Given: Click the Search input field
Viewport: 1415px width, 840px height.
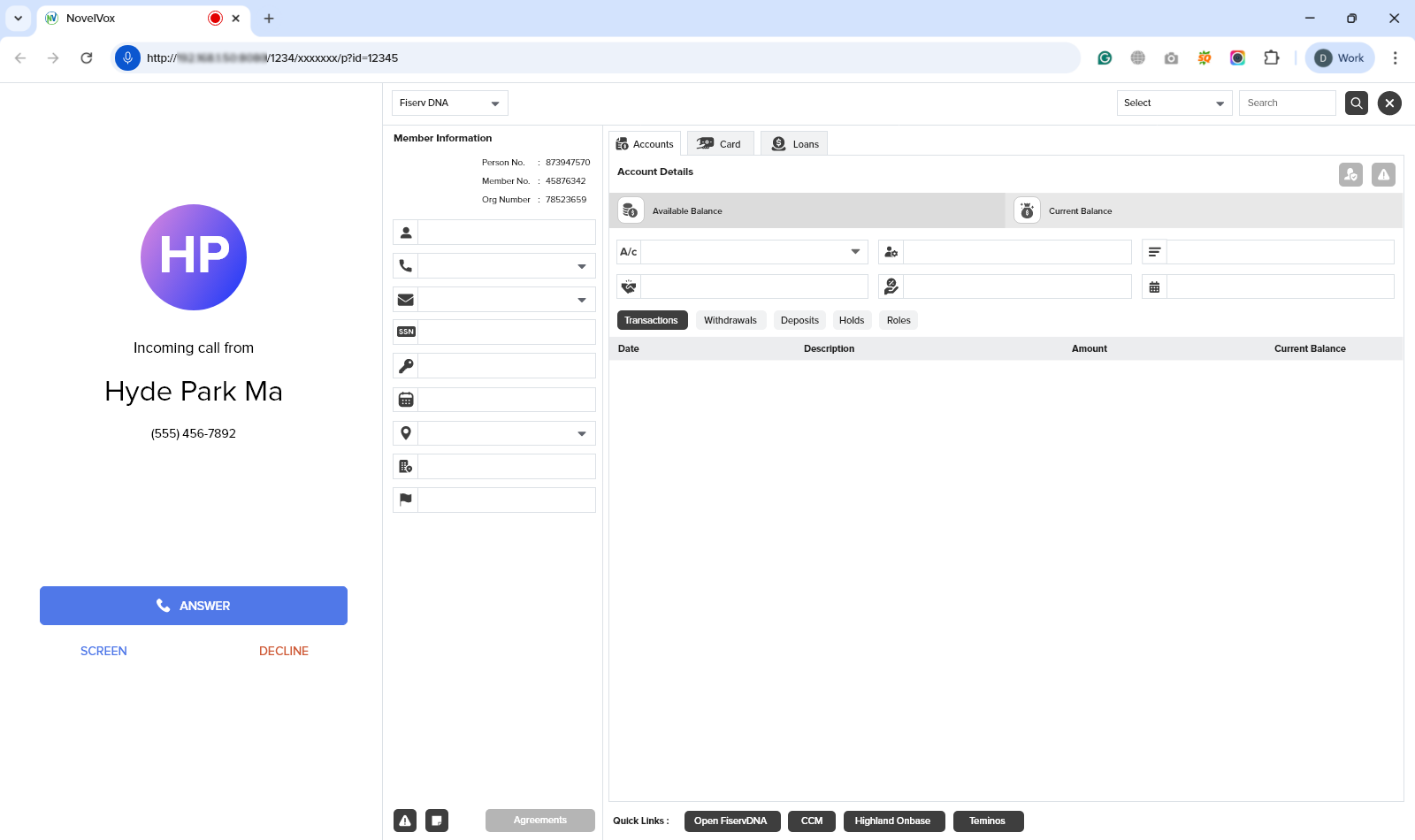Looking at the screenshot, I should [x=1288, y=103].
